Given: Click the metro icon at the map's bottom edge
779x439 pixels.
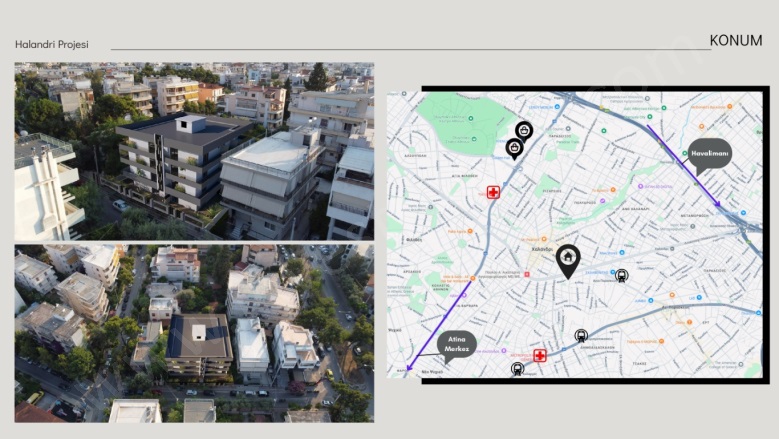Looking at the screenshot, I should (517, 369).
